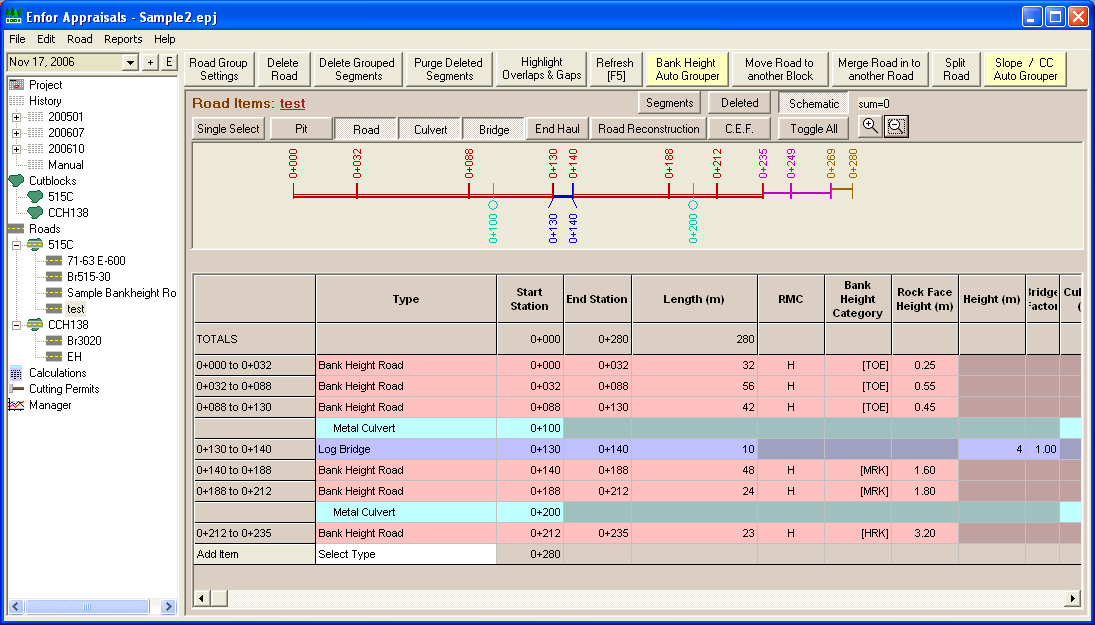Select Cutting Permits in the tree
The height and width of the screenshot is (625, 1095).
tap(64, 389)
